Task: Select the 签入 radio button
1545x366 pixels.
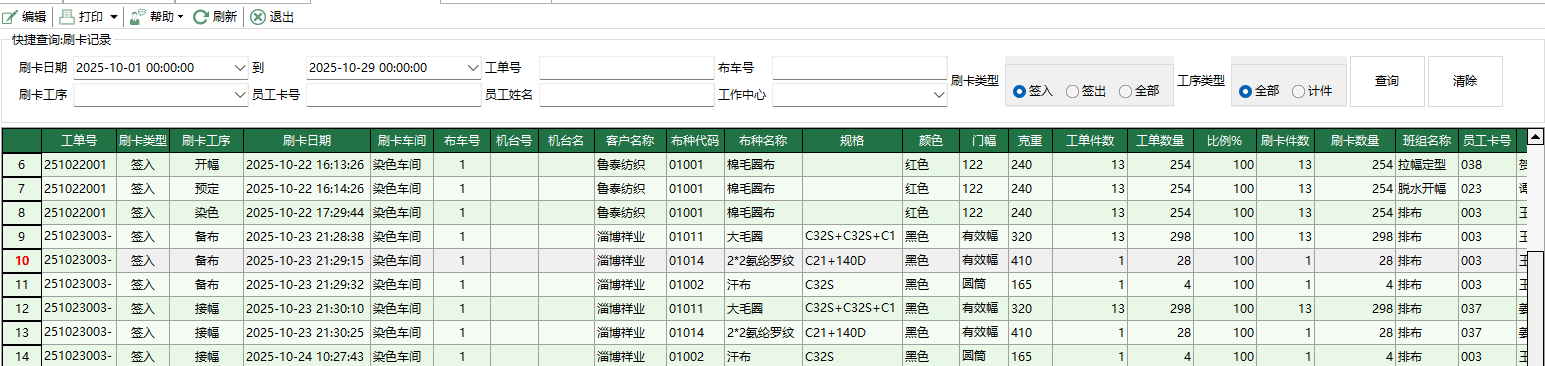Action: [1034, 91]
